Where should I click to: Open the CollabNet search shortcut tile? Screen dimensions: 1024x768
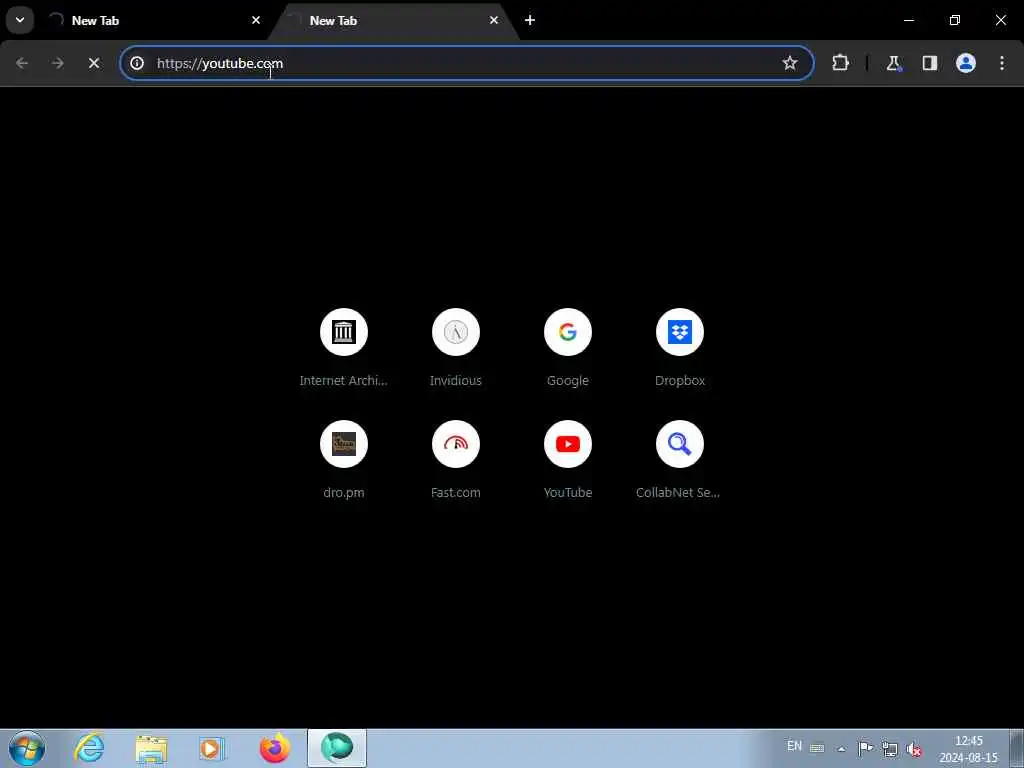point(680,460)
